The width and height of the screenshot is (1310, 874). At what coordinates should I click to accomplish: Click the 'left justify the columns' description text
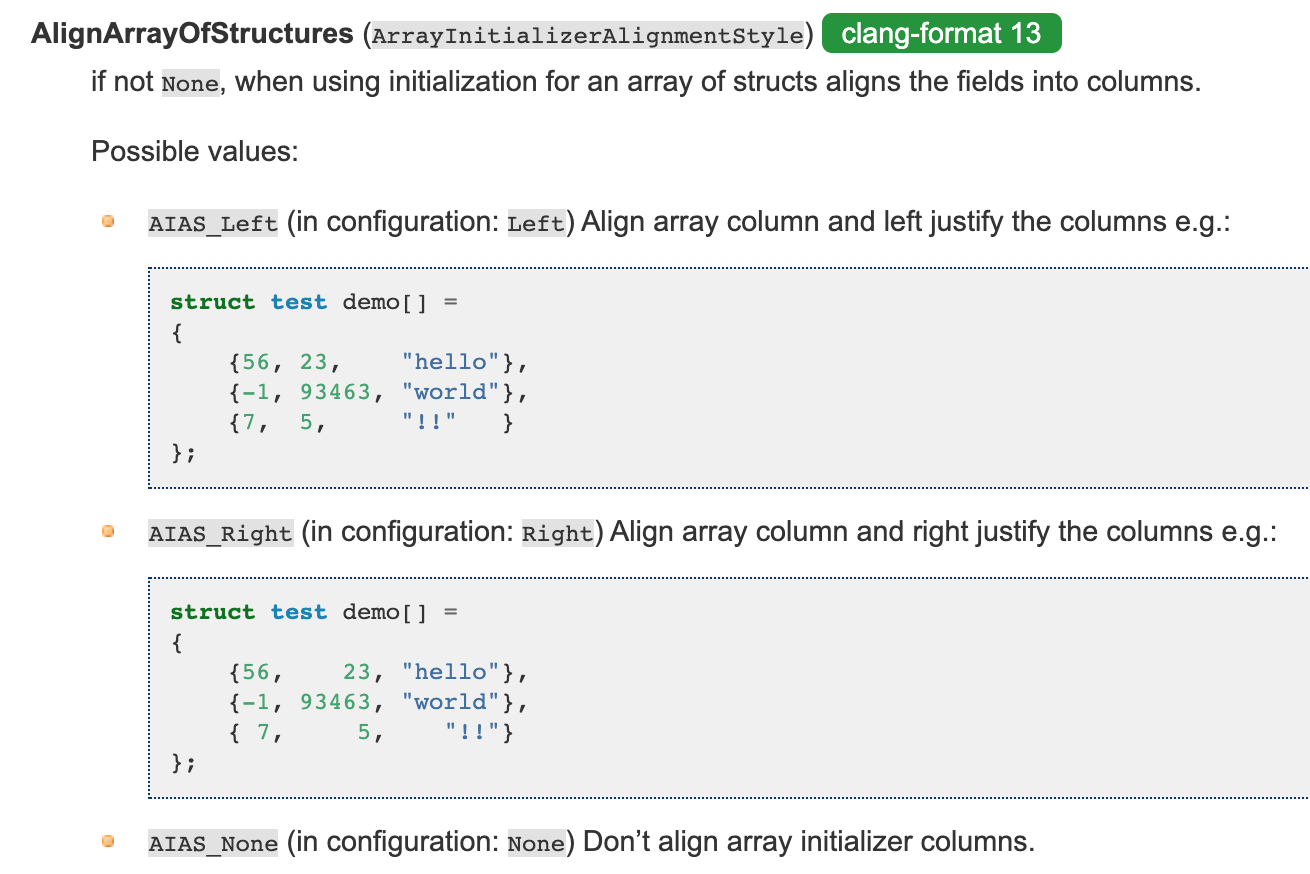coord(1024,221)
